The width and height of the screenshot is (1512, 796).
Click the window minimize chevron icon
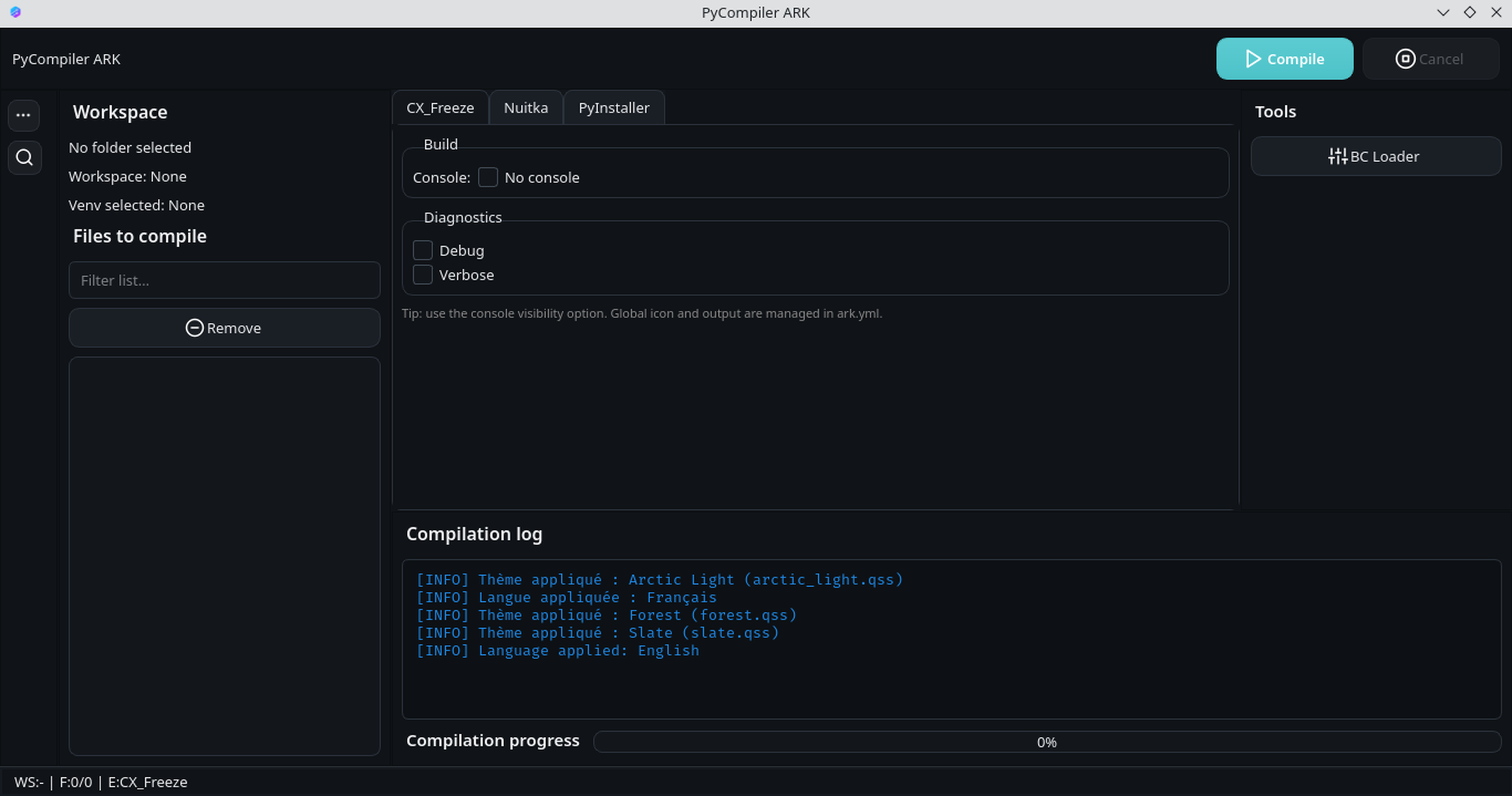point(1443,12)
